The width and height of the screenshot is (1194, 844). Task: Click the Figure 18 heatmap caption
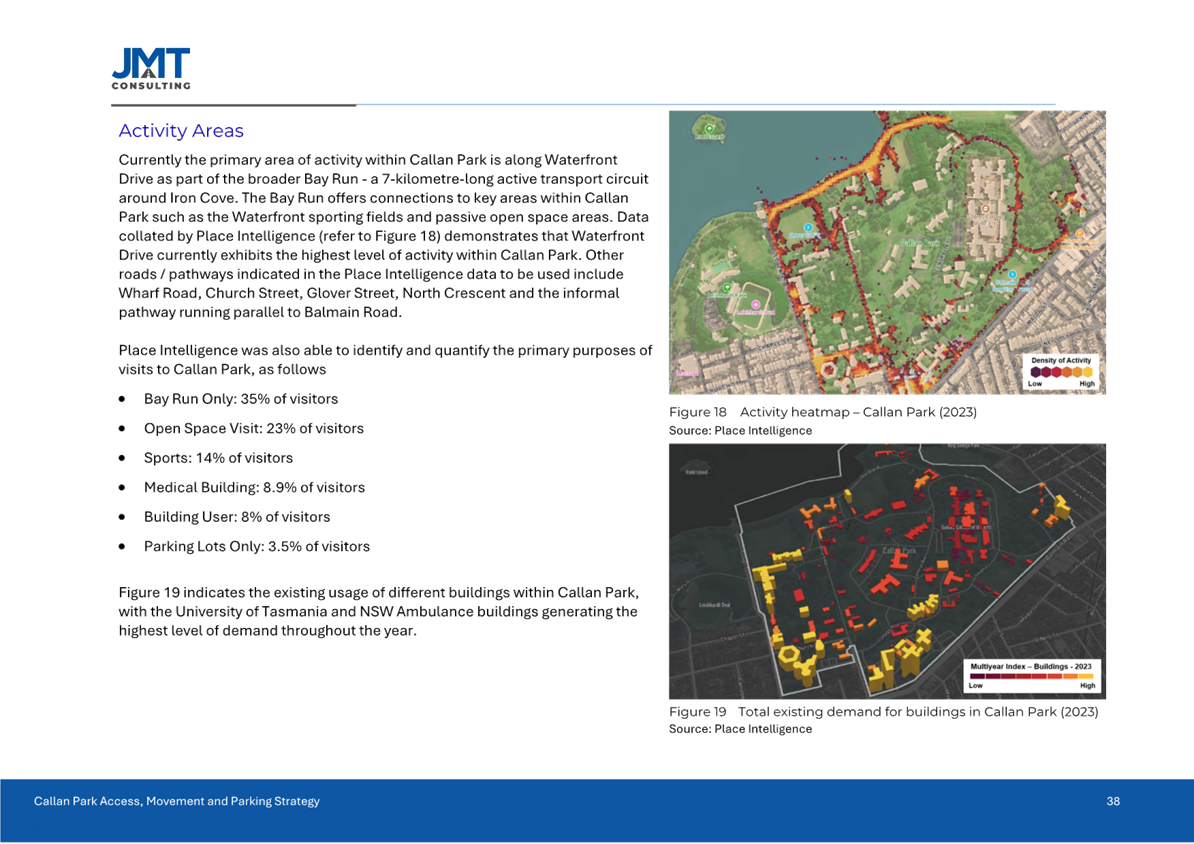pos(822,413)
